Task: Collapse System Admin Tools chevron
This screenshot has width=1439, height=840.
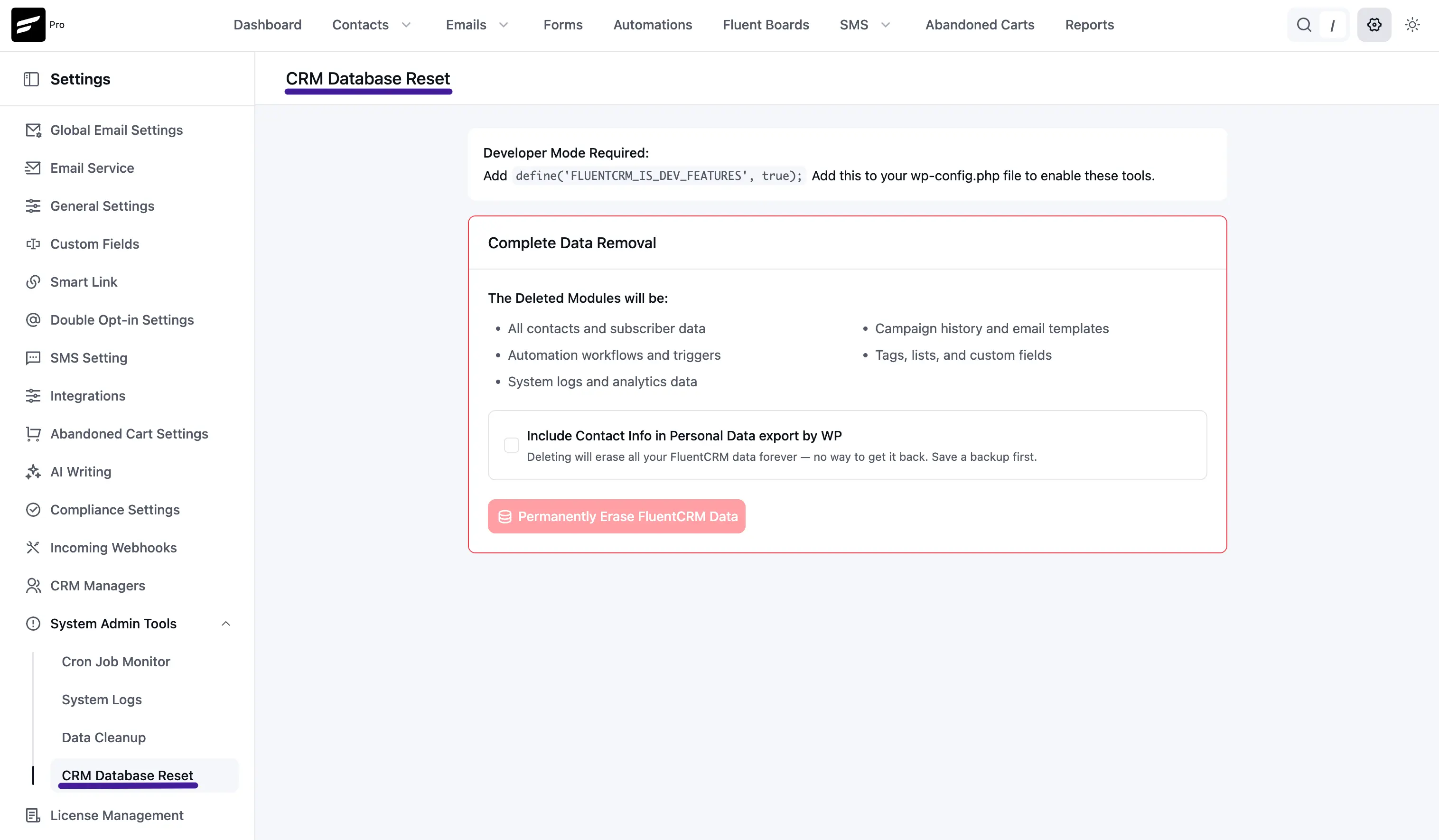Action: (226, 624)
